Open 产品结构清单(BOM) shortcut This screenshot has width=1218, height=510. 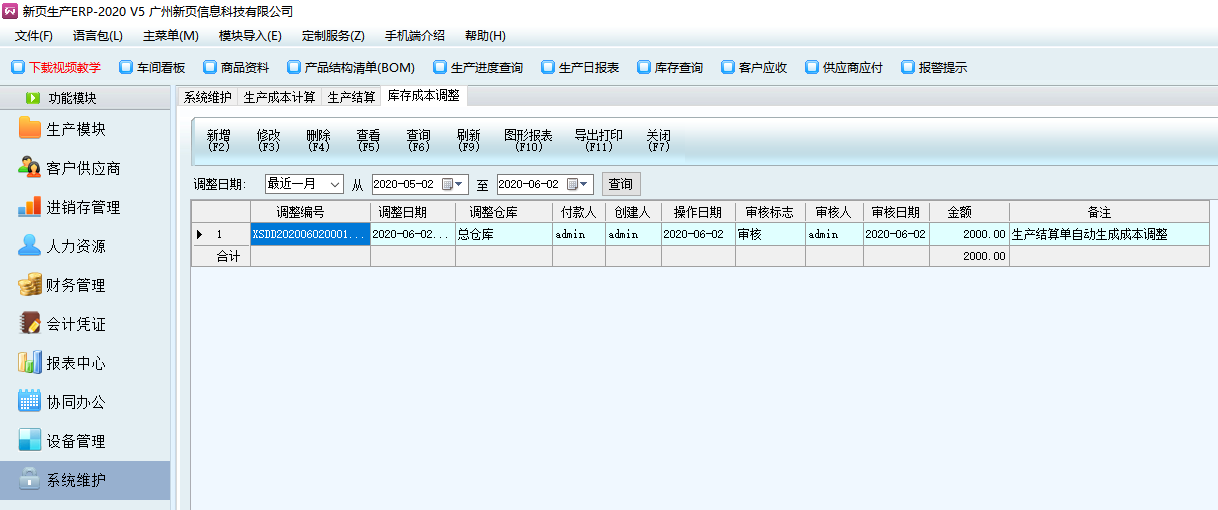(x=351, y=68)
